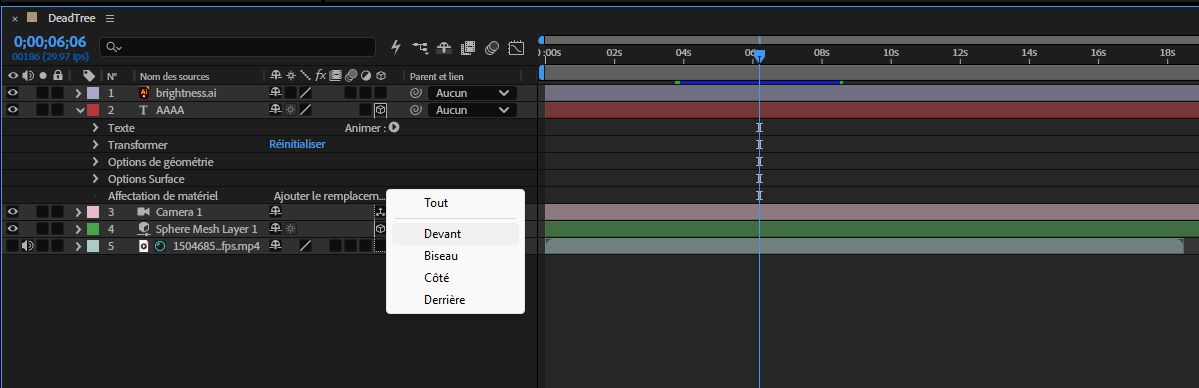Click the lavender label color of brightness.ai
Image resolution: width=1199 pixels, height=388 pixels.
coord(93,93)
